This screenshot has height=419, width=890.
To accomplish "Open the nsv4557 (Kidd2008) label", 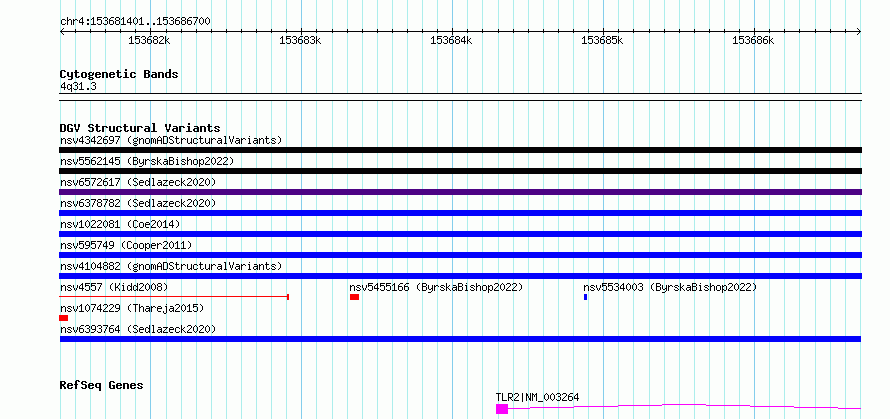I will [x=114, y=287].
